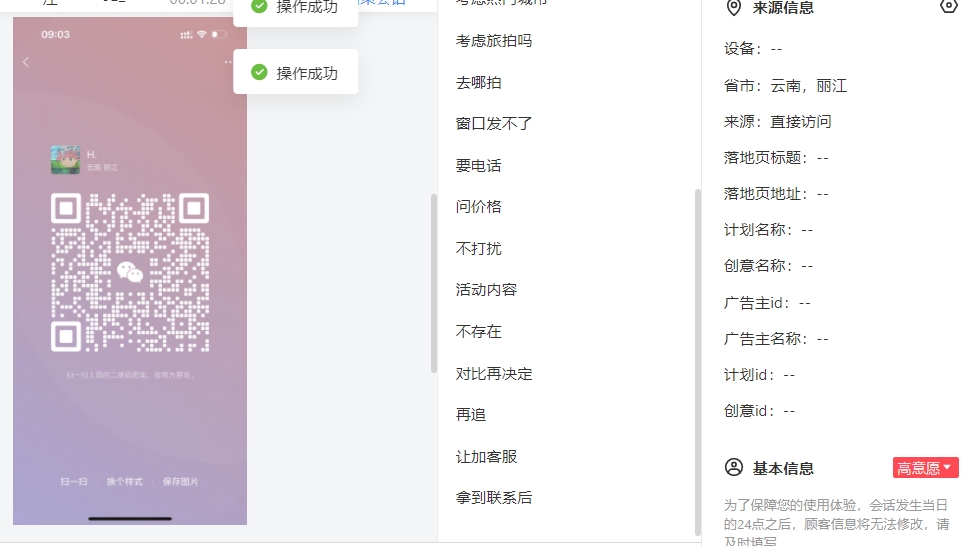Click the 计划id field text

pos(759,375)
